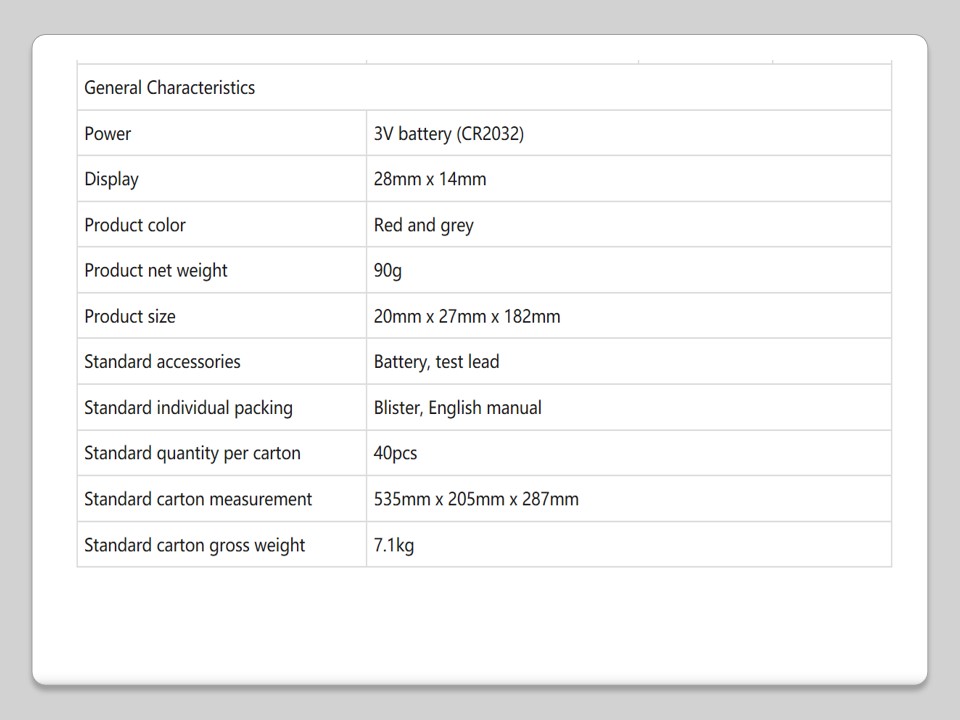
Task: Select the Product net weight label
Action: pos(156,271)
